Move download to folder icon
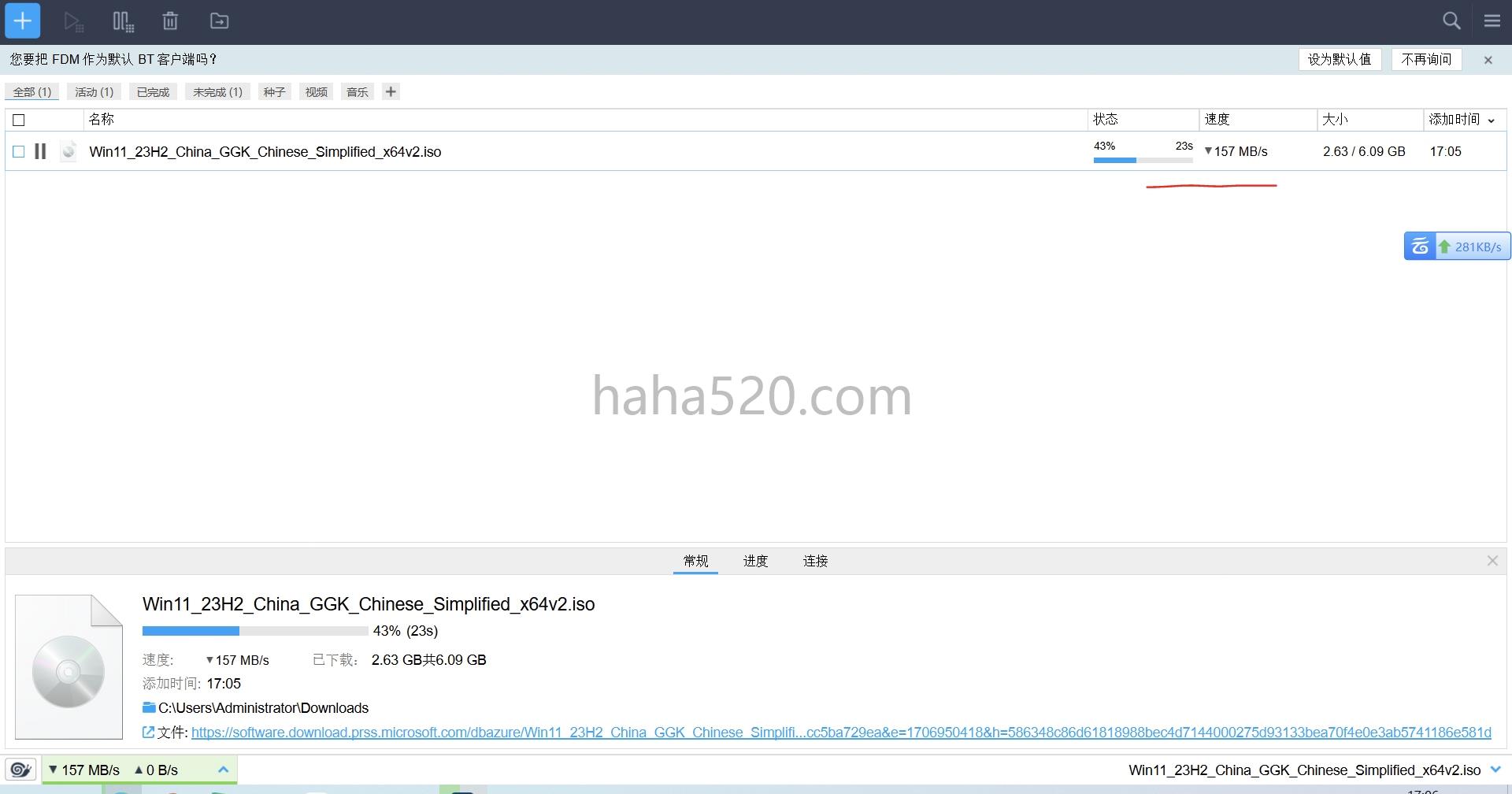 pyautogui.click(x=219, y=21)
